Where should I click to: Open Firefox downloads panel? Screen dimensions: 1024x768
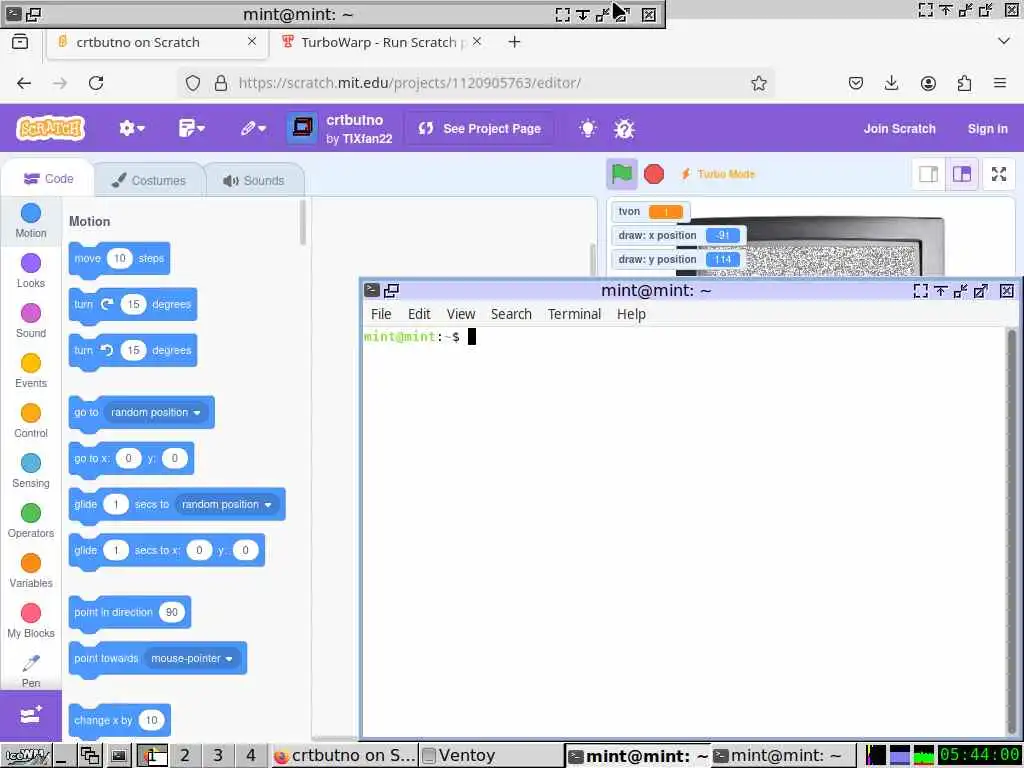[891, 83]
